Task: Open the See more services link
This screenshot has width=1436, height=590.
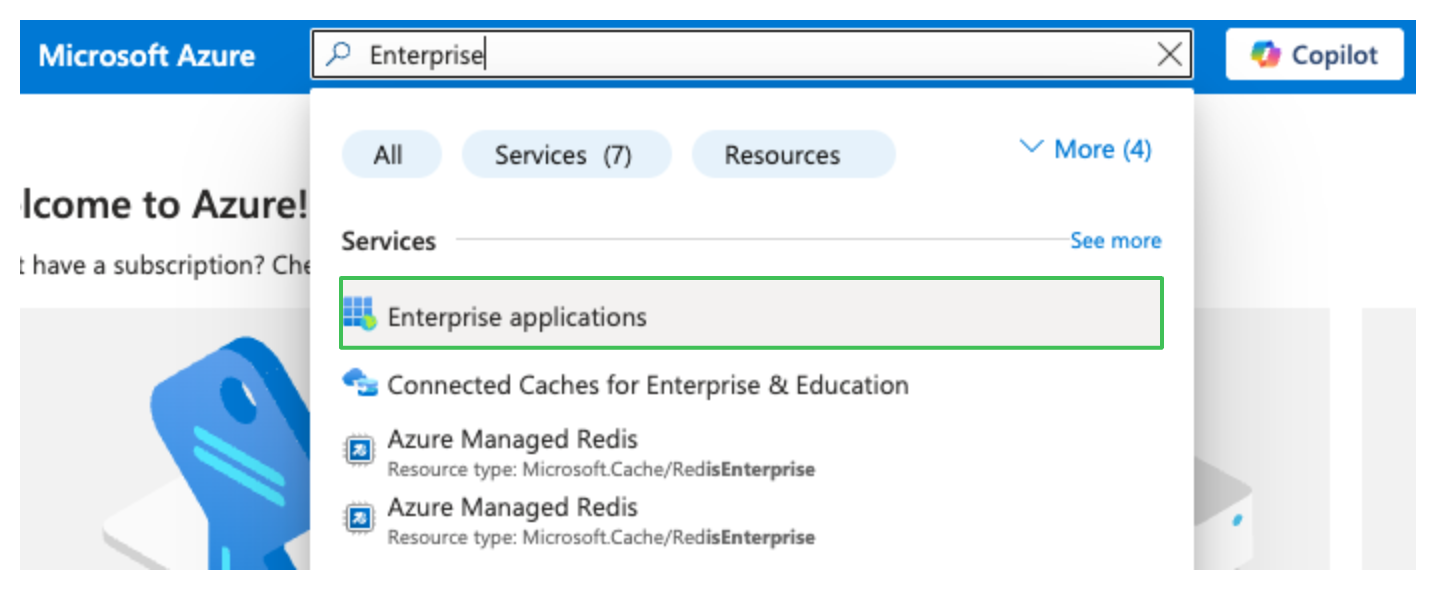Action: [1115, 240]
